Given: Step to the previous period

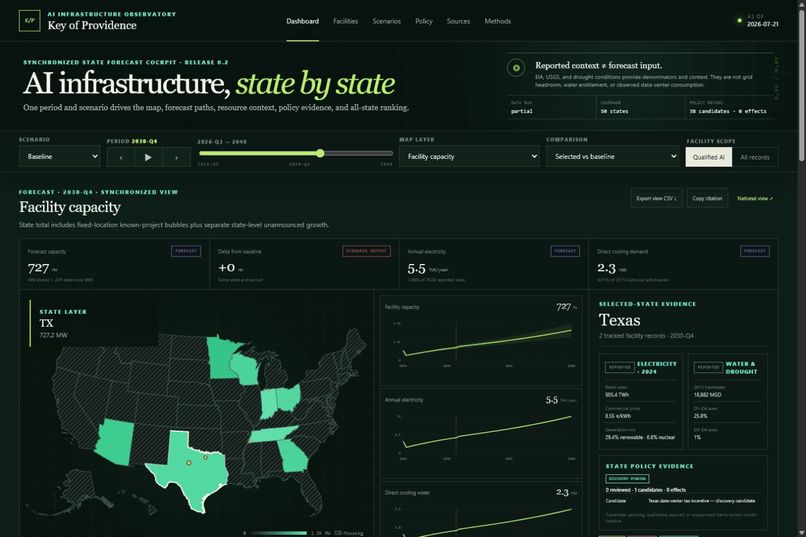Looking at the screenshot, I should [121, 157].
